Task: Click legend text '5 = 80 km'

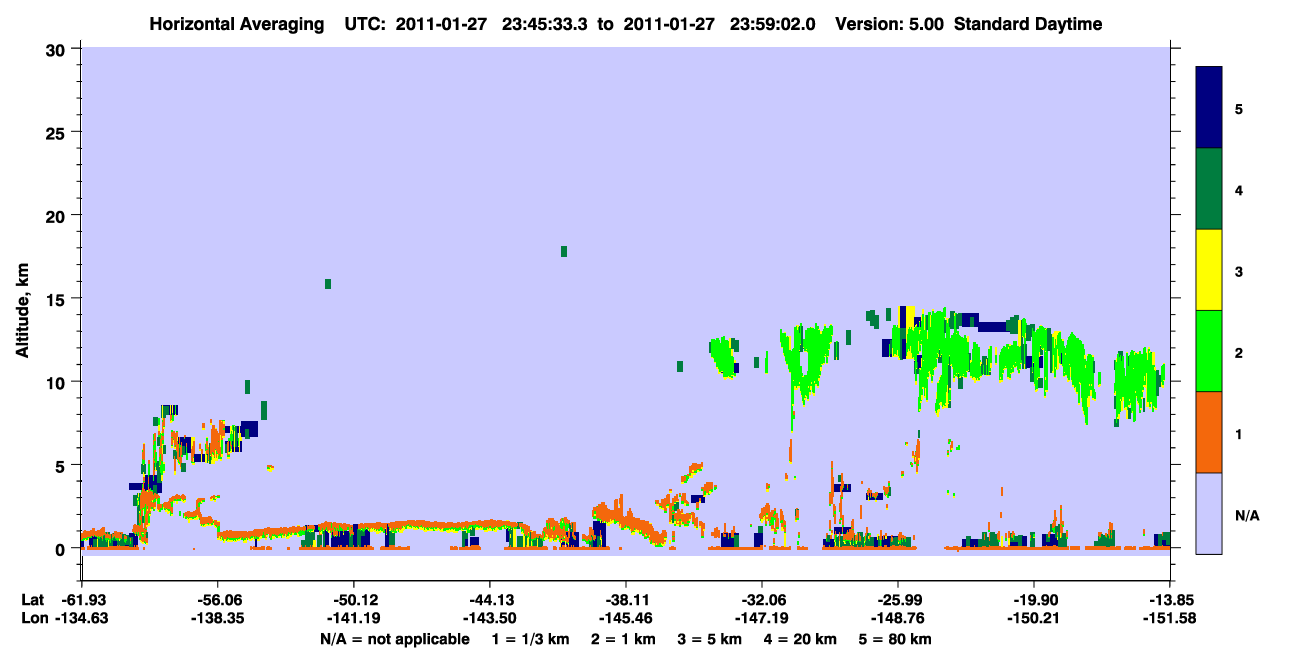Action: tap(897, 639)
